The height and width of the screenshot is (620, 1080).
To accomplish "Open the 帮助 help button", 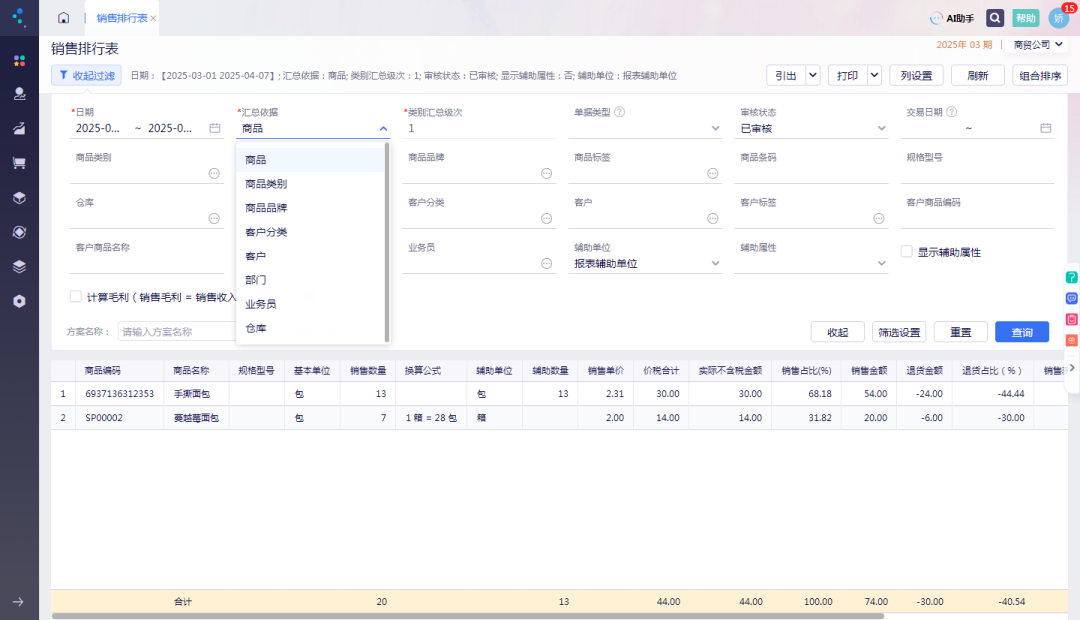I will click(x=1026, y=18).
